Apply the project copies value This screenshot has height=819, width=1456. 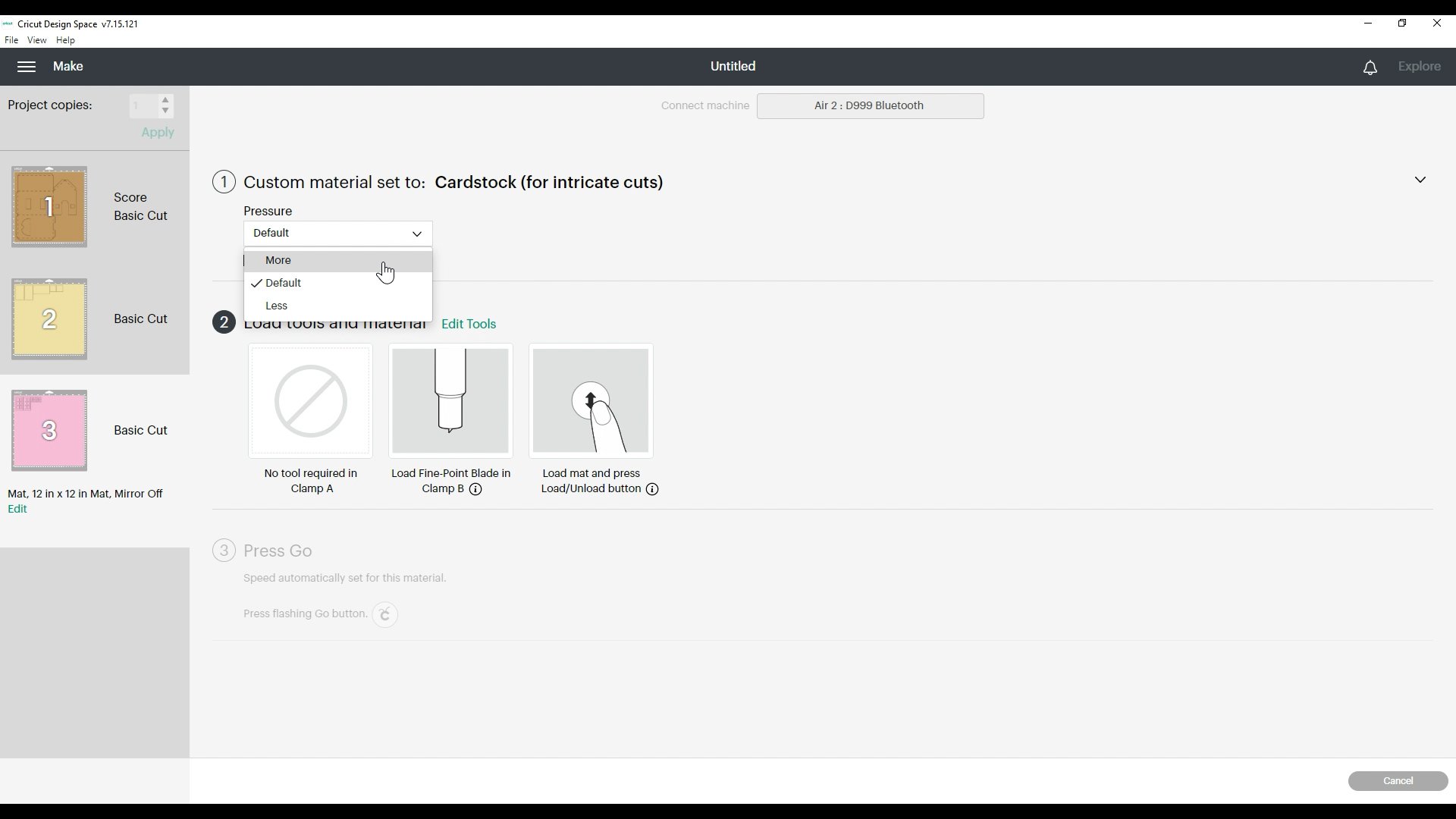[x=158, y=133]
